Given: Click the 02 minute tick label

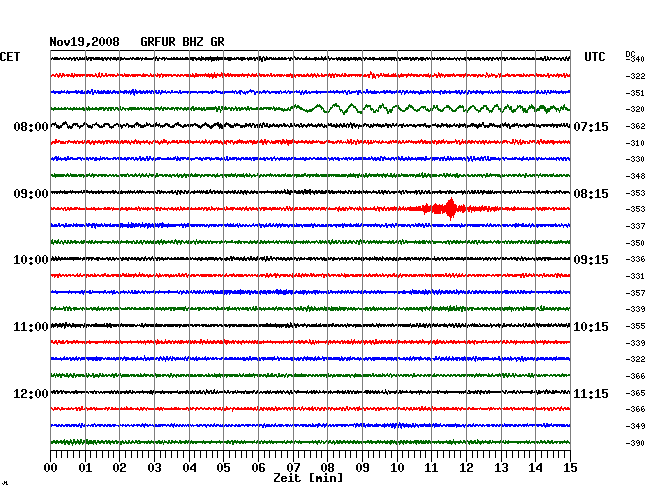Looking at the screenshot, I should [x=119, y=468].
